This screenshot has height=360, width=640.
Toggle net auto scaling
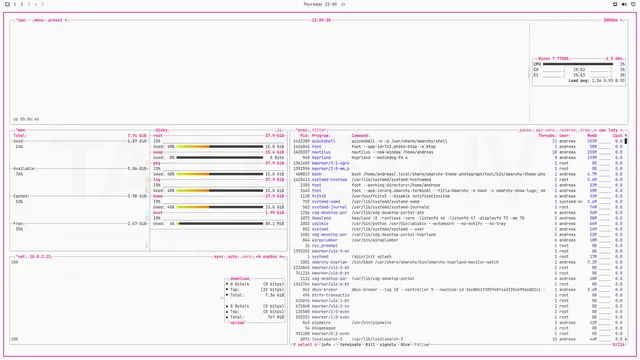coord(233,257)
